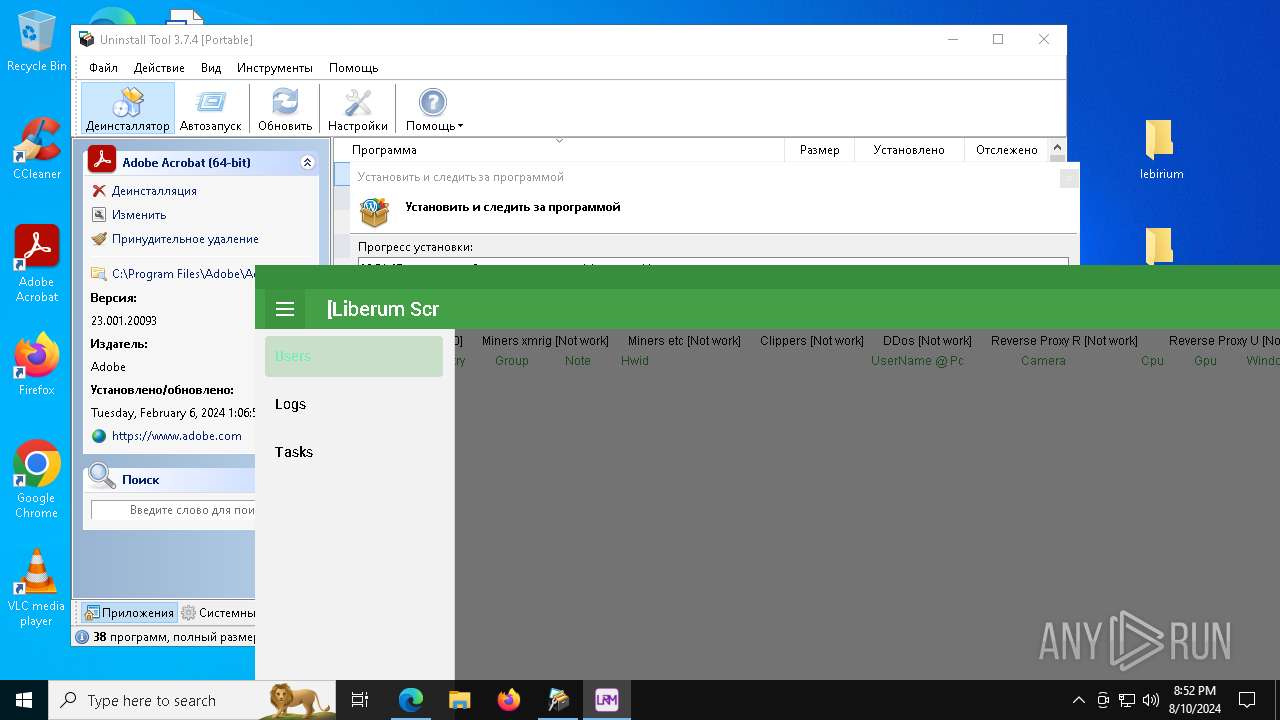
Task: Click the Поиск magnifier icon
Action: coord(102,477)
